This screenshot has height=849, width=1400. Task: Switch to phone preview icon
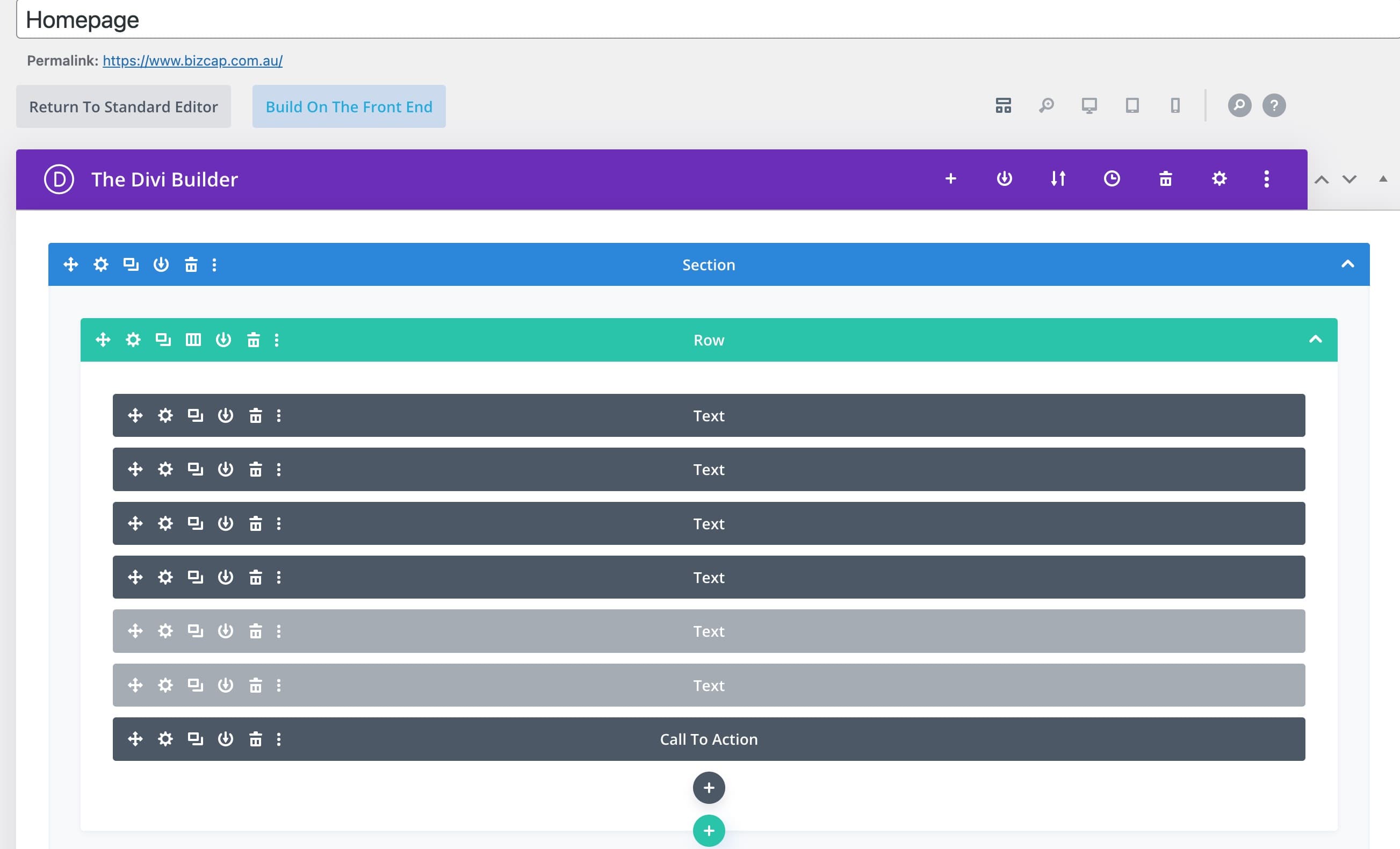(x=1175, y=106)
